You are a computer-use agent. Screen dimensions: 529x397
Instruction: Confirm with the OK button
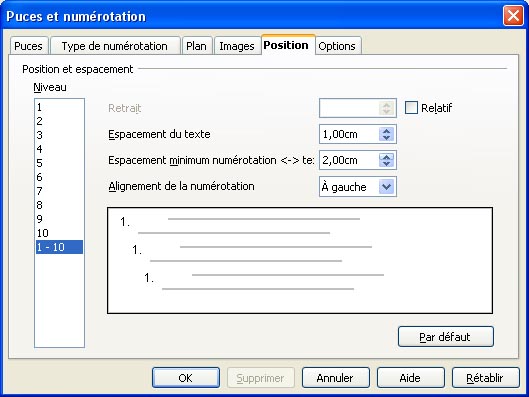pyautogui.click(x=186, y=378)
